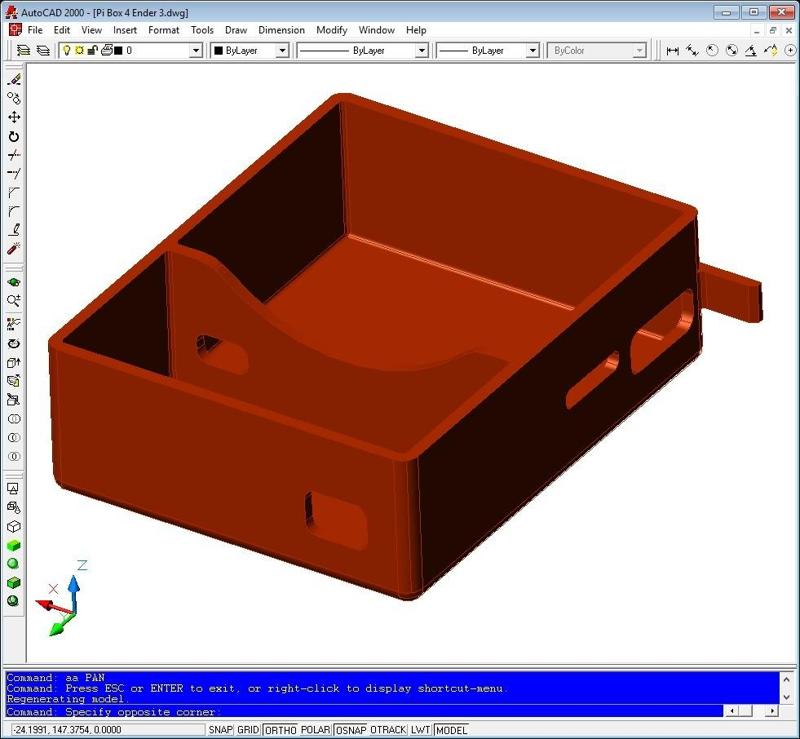800x739 pixels.
Task: Open the 3D Orbit tool
Action: (14, 282)
